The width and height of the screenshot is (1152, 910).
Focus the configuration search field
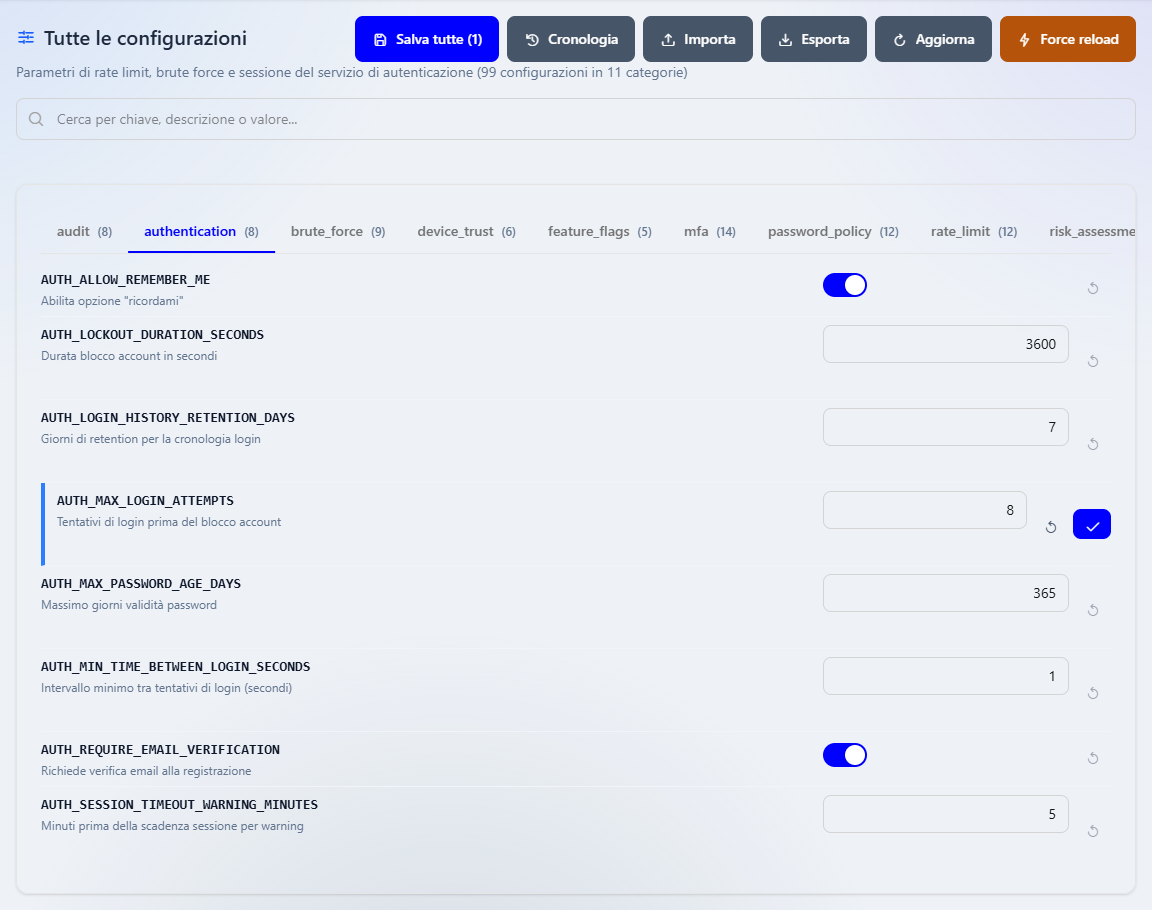click(x=576, y=119)
